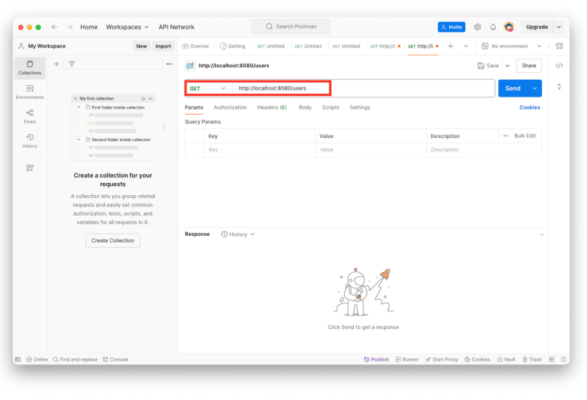The image size is (587, 400).
Task: Click the two-pane layout icon in status bar
Action: click(x=551, y=359)
